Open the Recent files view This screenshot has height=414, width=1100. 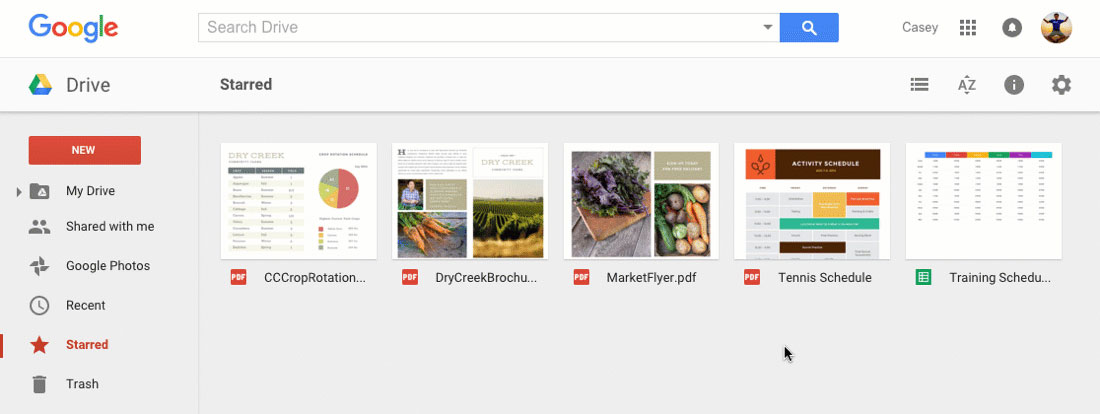pyautogui.click(x=86, y=305)
